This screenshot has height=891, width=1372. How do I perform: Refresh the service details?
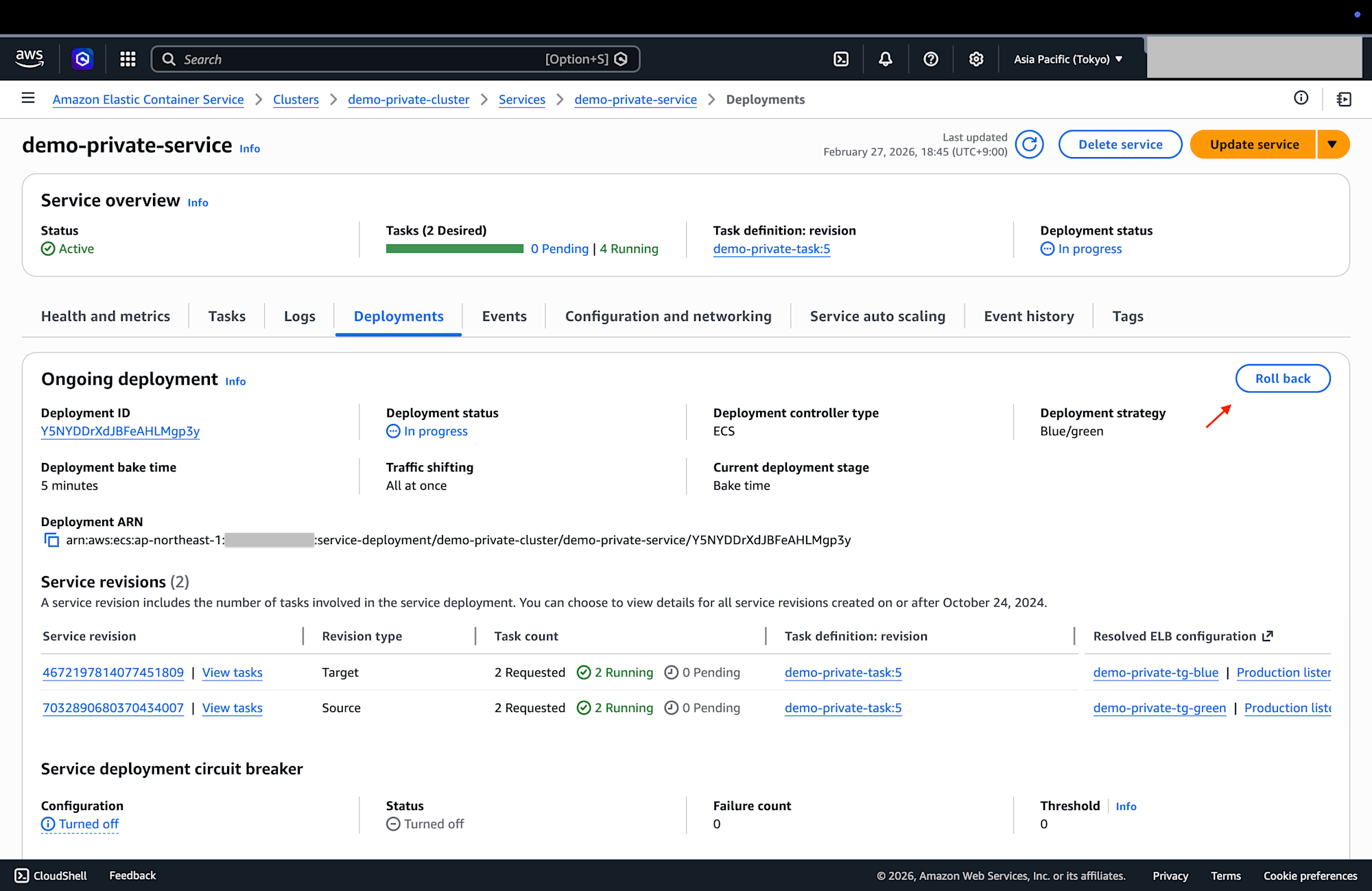(x=1029, y=145)
